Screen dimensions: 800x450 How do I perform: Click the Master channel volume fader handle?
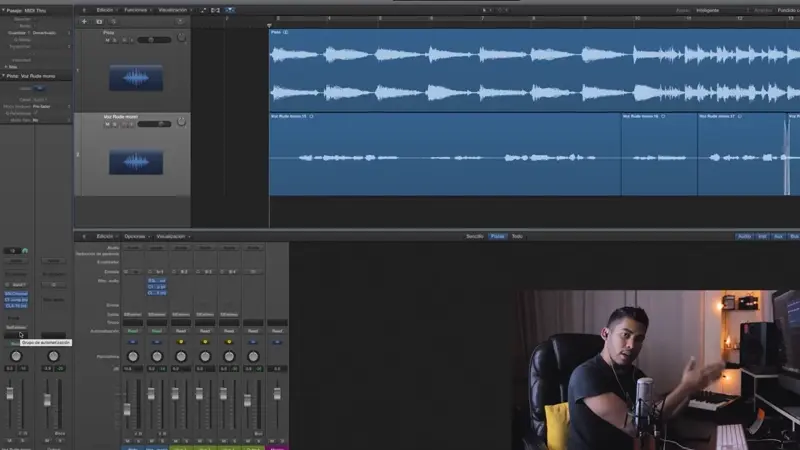[277, 394]
